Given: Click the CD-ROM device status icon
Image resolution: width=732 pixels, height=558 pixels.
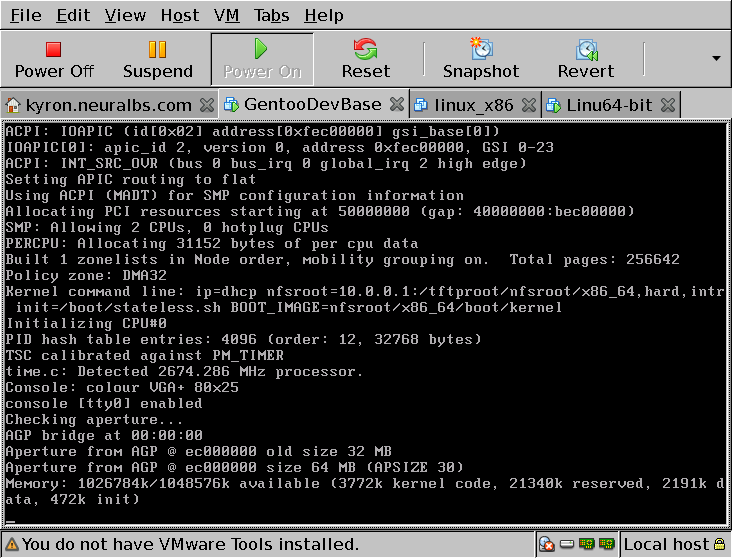Looking at the screenshot, I should pos(547,545).
